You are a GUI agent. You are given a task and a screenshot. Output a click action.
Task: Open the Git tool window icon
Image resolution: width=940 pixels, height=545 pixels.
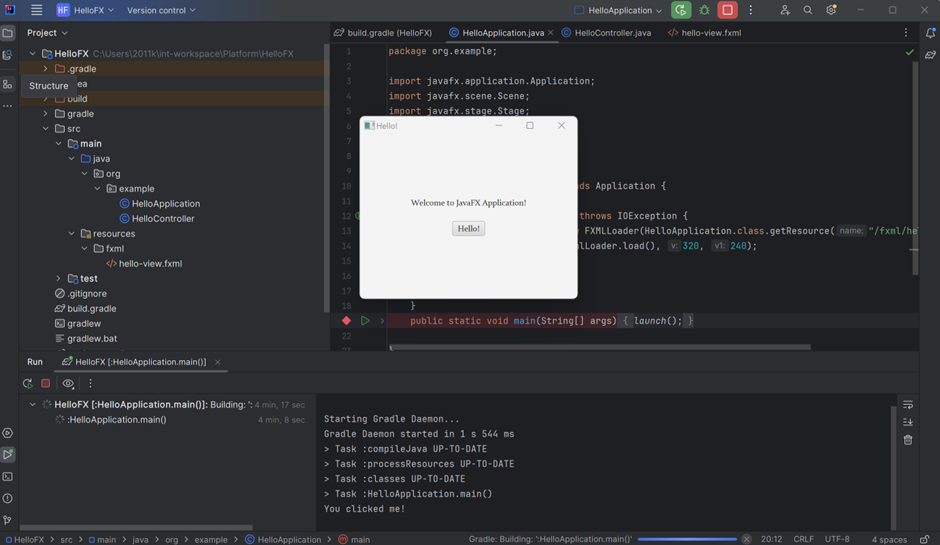(x=8, y=520)
